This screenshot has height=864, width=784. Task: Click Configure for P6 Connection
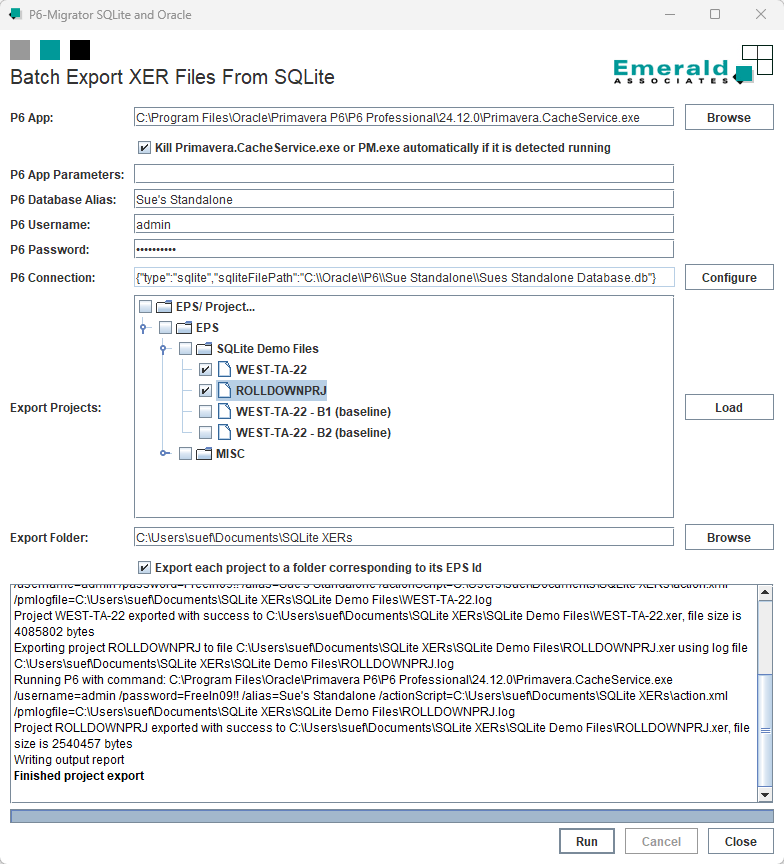[728, 277]
